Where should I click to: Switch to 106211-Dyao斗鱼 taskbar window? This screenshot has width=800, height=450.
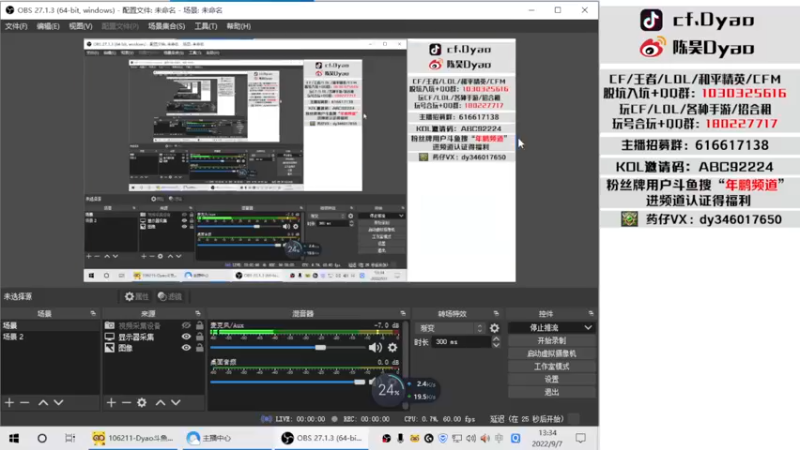pyautogui.click(x=133, y=438)
